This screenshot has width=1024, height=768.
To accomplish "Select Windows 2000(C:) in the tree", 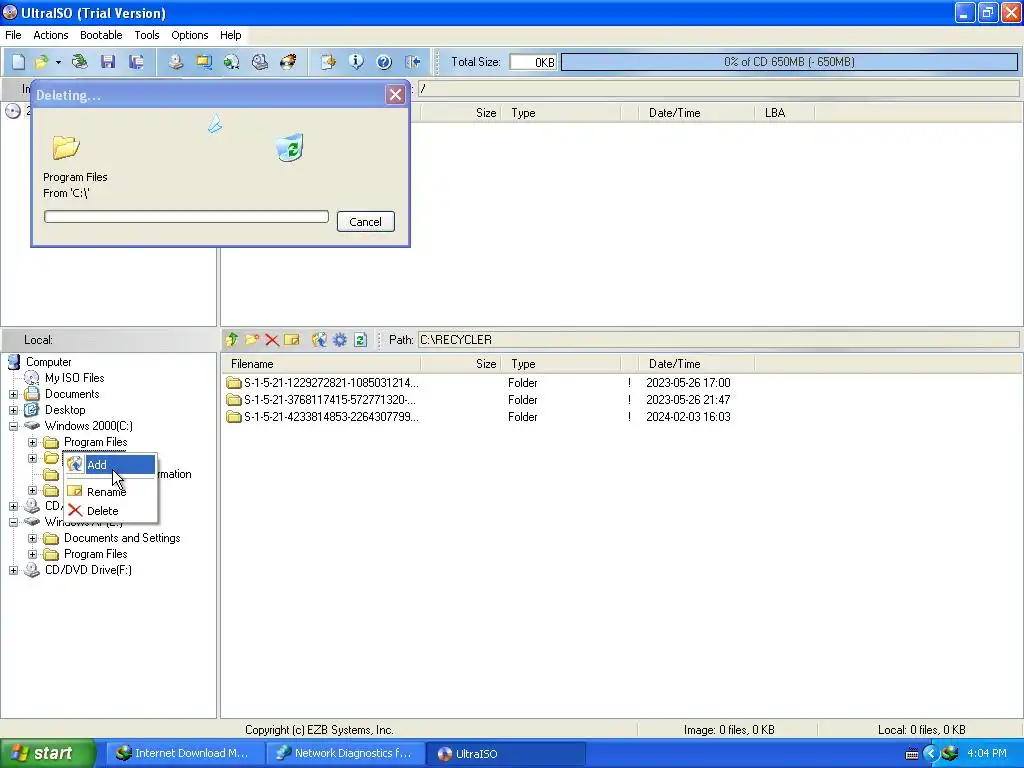I will click(89, 426).
